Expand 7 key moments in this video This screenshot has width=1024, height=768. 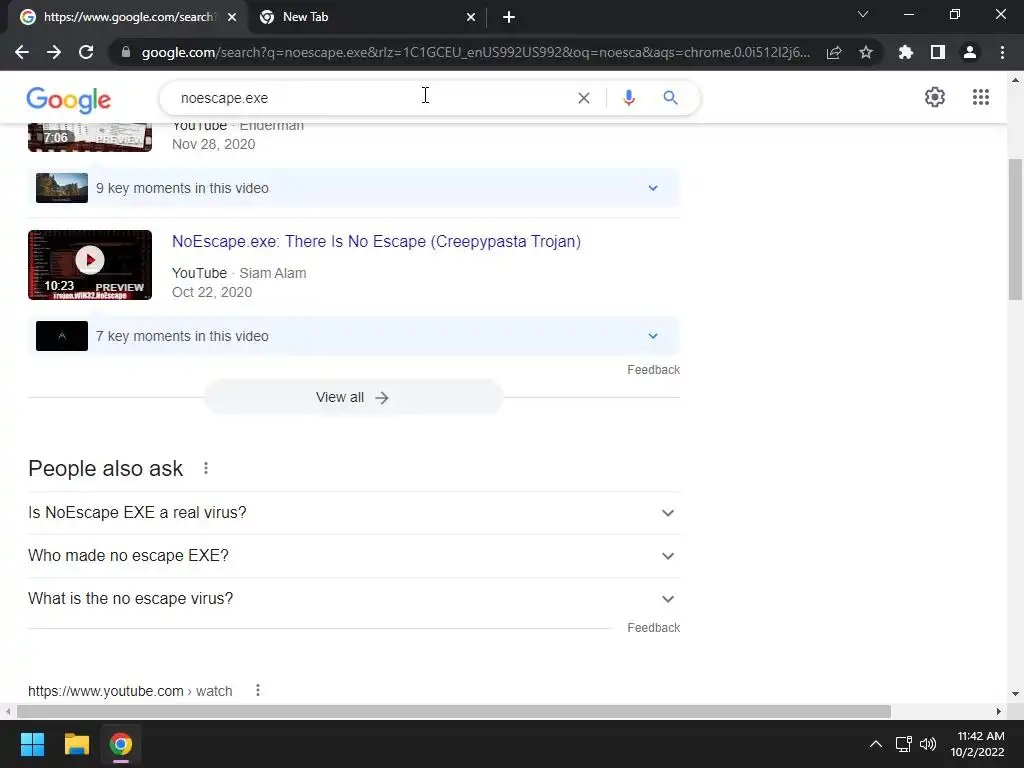pos(353,336)
